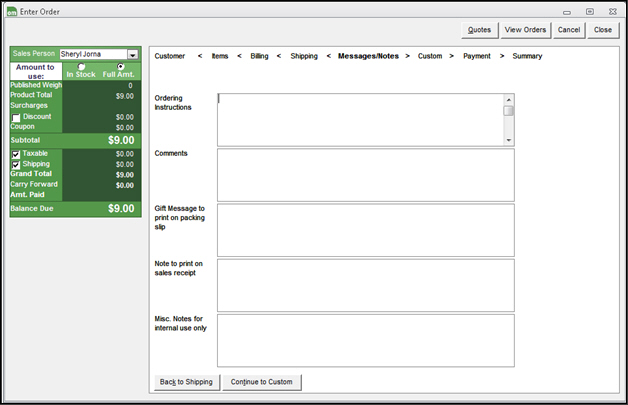This screenshot has width=628, height=405.
Task: Open the Sales Person dropdown
Action: tap(132, 55)
